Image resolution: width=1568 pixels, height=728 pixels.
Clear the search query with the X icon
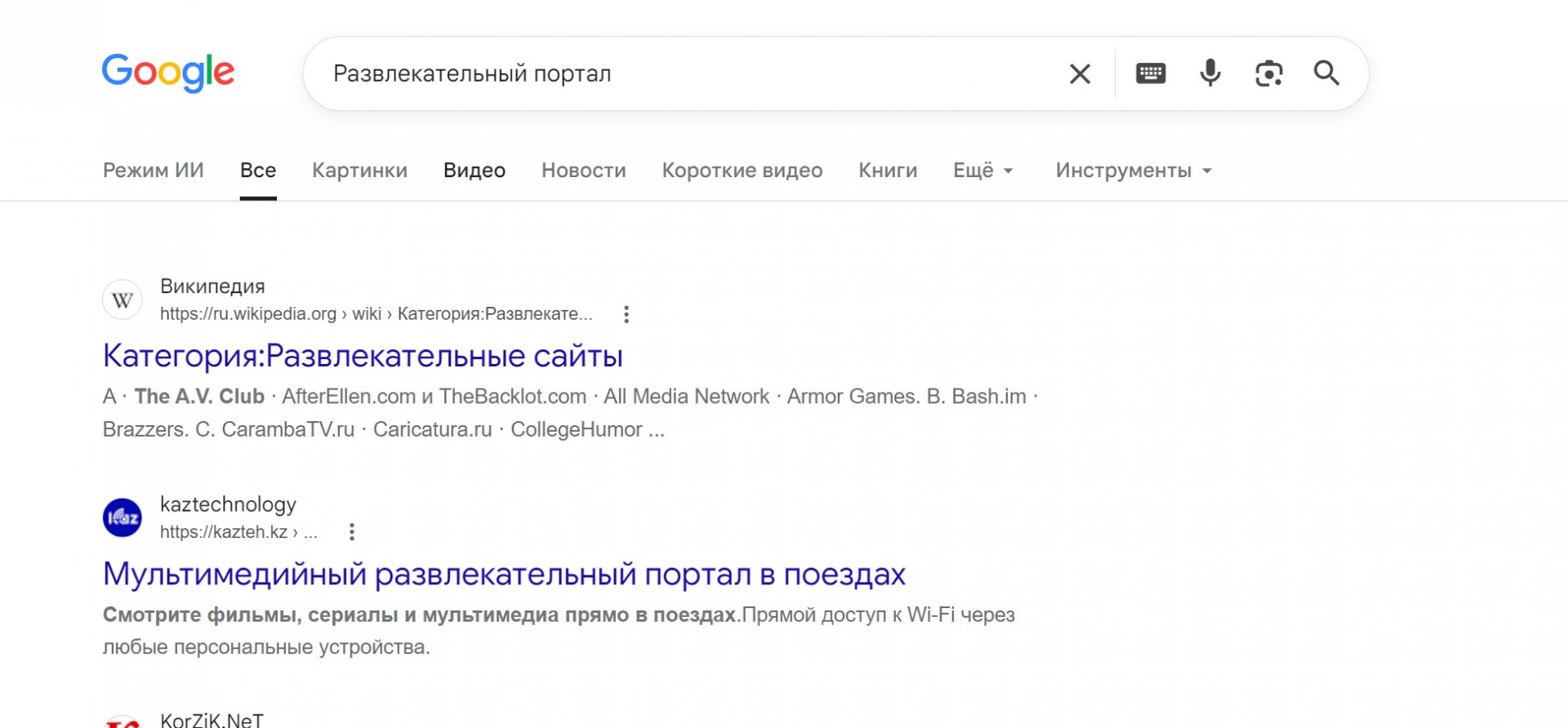[1080, 74]
